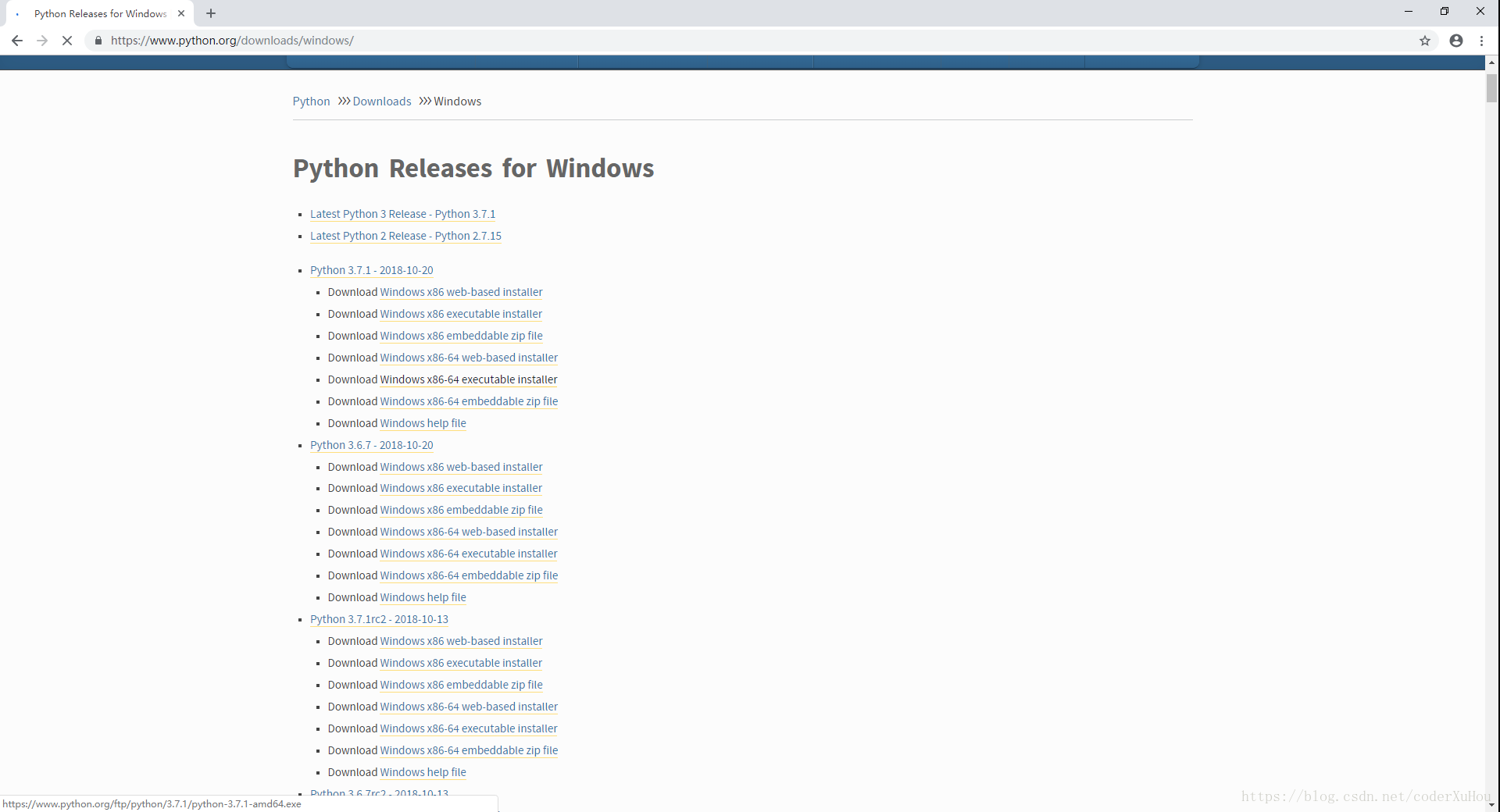Download 3.6.7 Windows x86-64 web-based installer
This screenshot has height=812, width=1500.
click(469, 532)
